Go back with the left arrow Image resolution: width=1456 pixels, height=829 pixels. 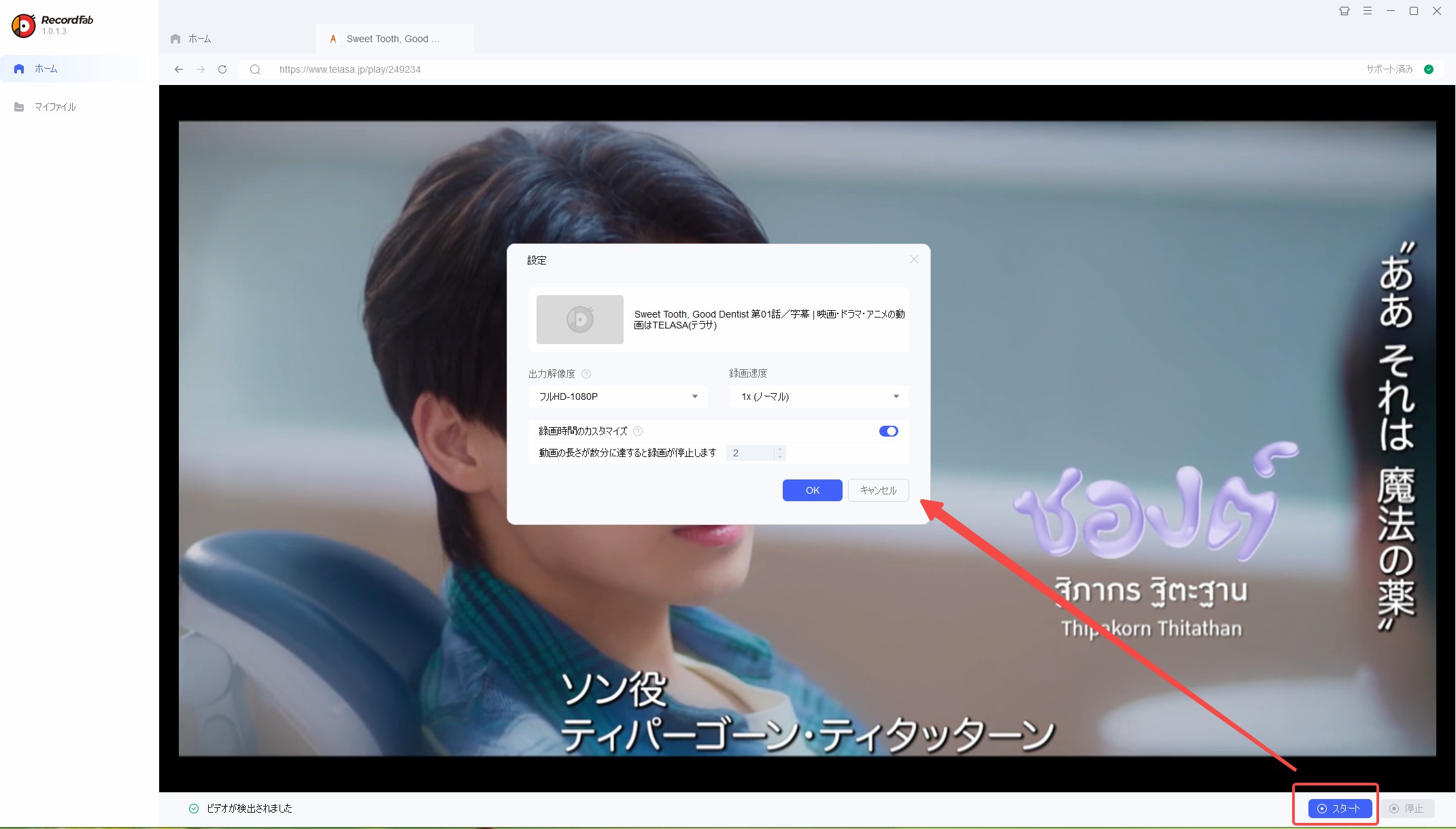(x=179, y=69)
